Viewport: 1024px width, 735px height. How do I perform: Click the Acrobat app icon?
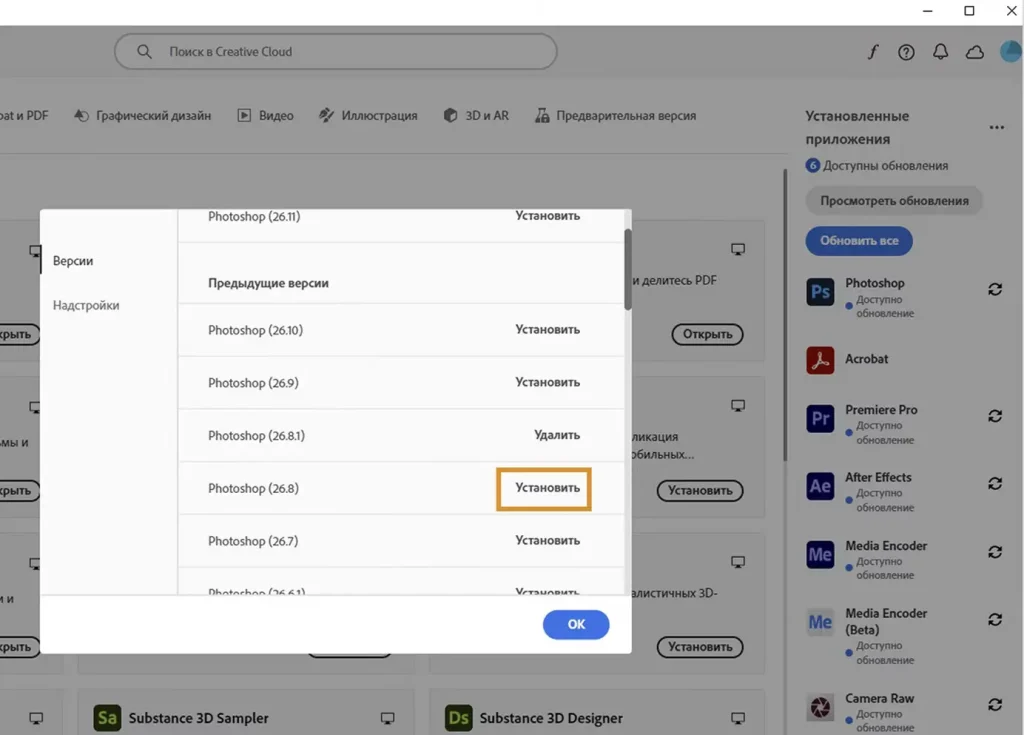point(820,360)
